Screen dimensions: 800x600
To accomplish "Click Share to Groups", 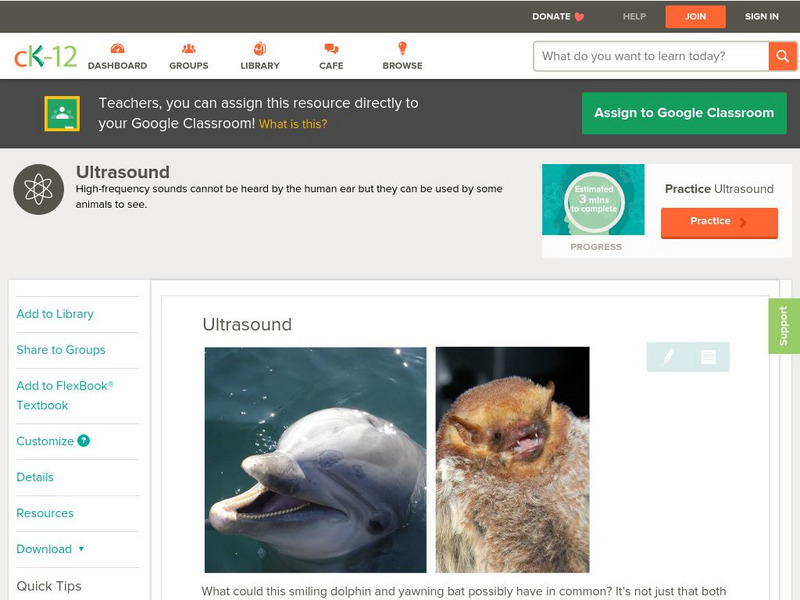I will click(61, 350).
